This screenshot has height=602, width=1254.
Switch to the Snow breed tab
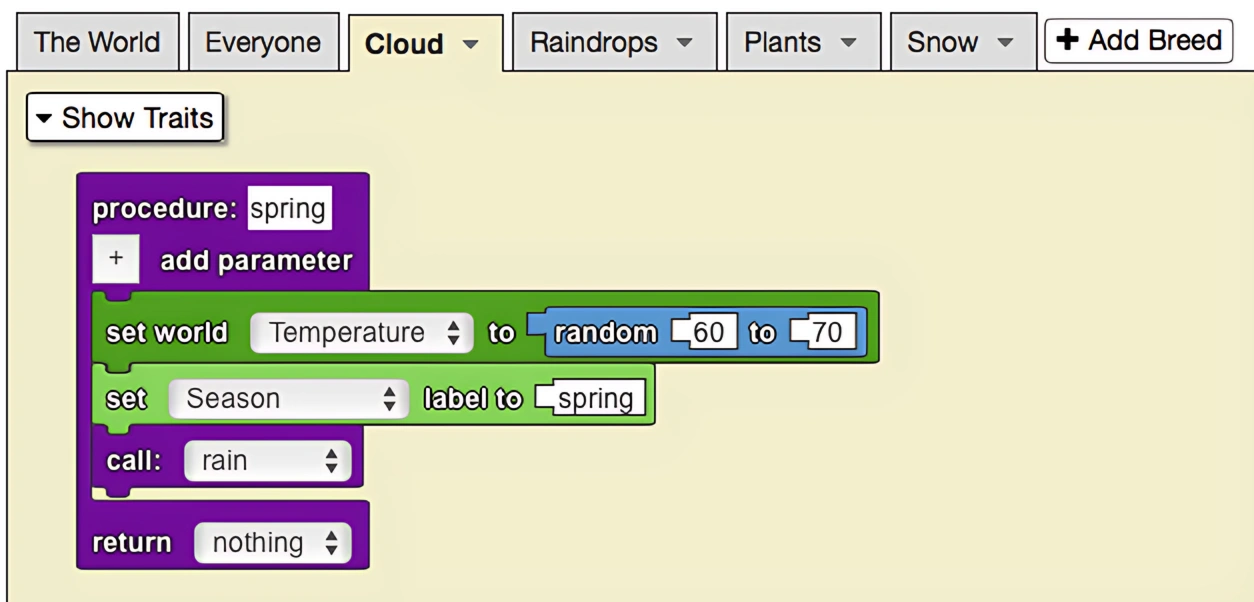[x=945, y=42]
